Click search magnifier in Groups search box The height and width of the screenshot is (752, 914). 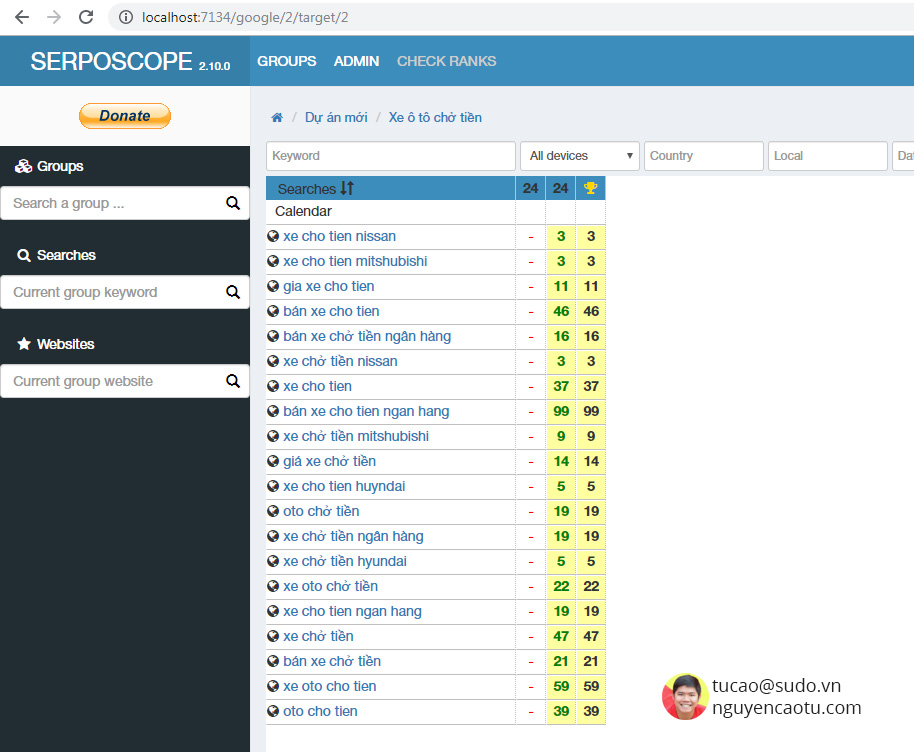(x=233, y=204)
